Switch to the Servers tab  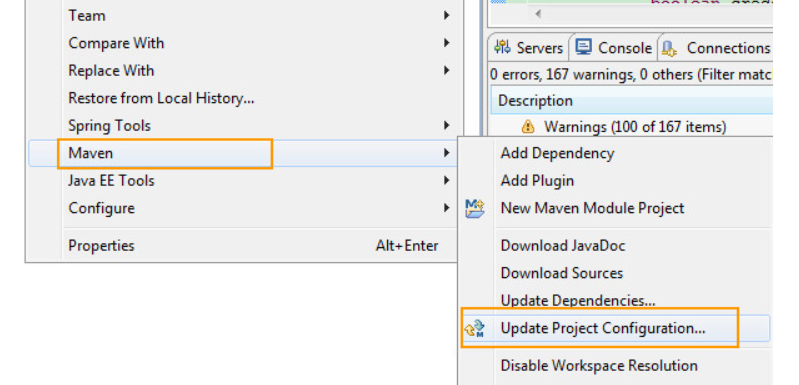click(x=528, y=48)
